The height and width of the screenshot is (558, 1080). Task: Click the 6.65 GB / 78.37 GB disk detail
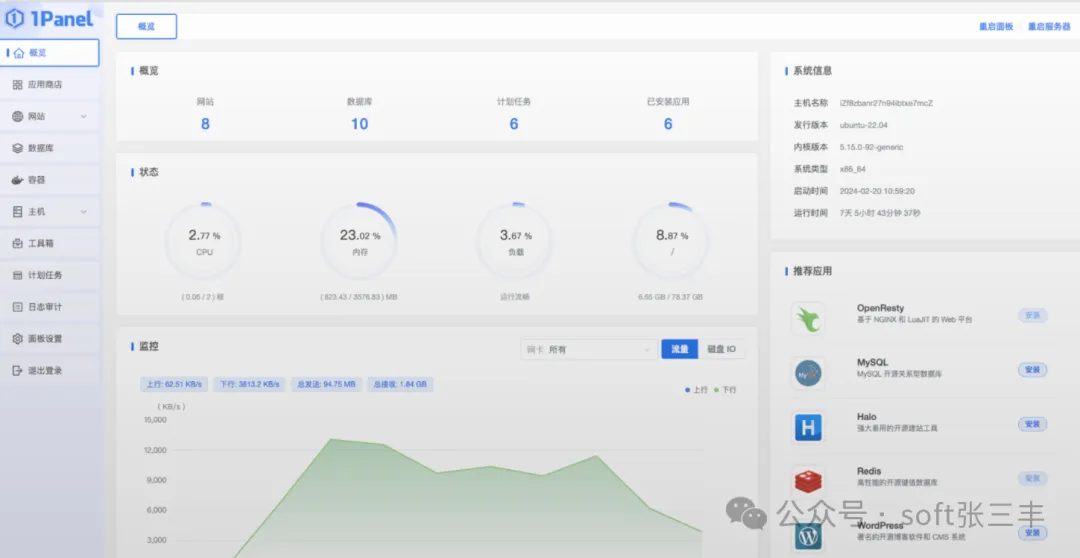click(x=670, y=297)
